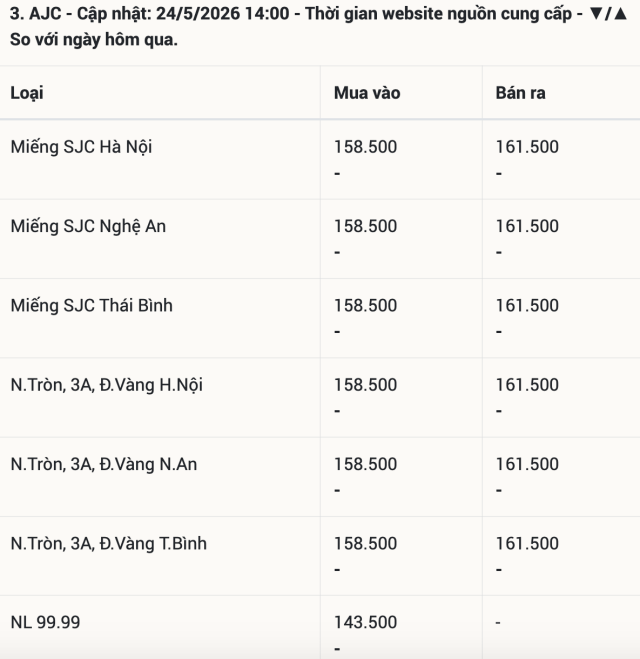Screen dimensions: 640x659
Task: Click the Mua vào column header
Action: (x=367, y=93)
